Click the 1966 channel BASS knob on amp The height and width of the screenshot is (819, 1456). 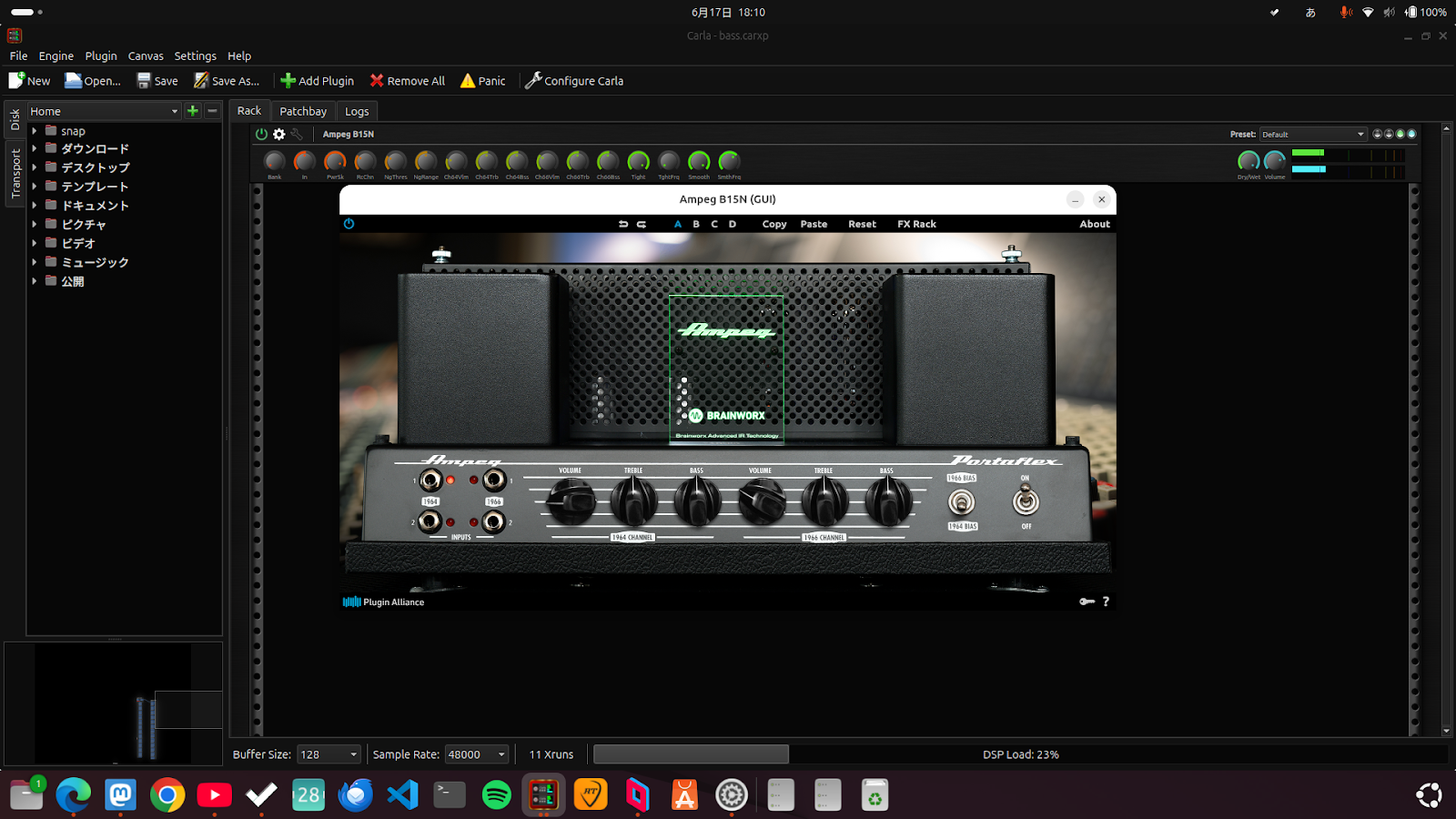pos(887,500)
